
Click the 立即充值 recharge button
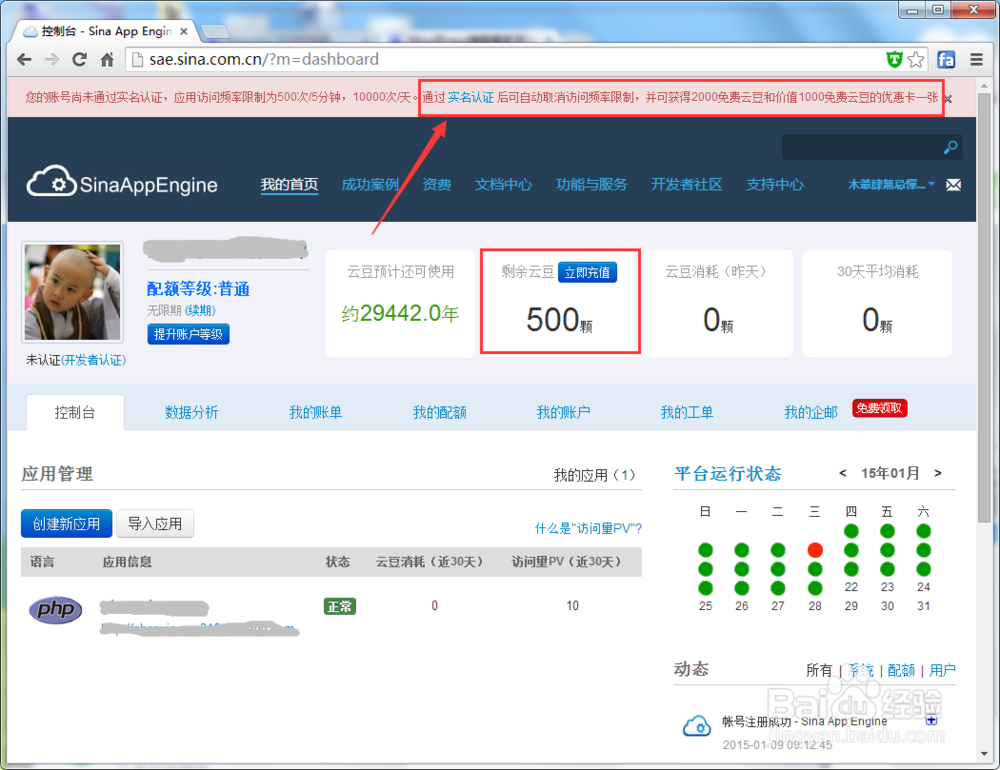(x=587, y=272)
